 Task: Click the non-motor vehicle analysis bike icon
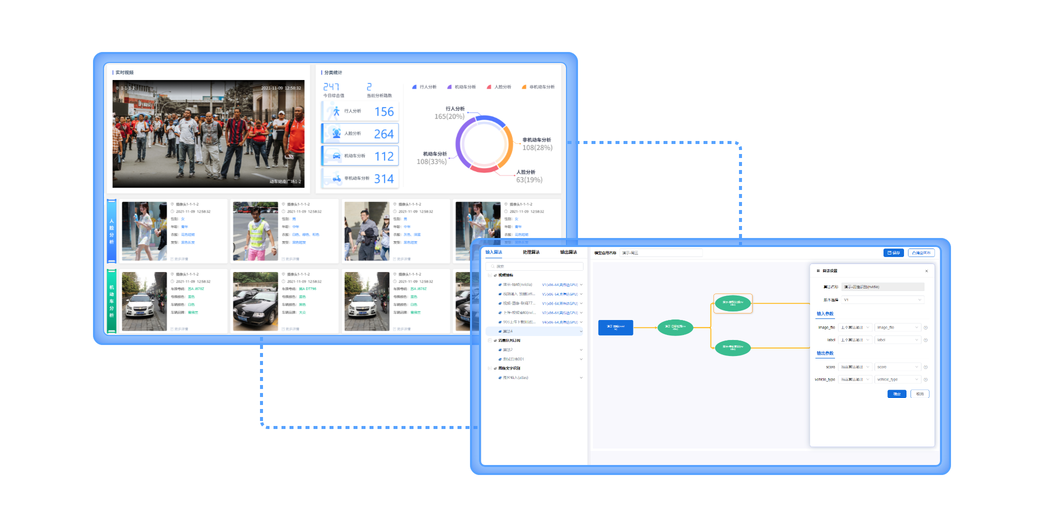pos(336,179)
